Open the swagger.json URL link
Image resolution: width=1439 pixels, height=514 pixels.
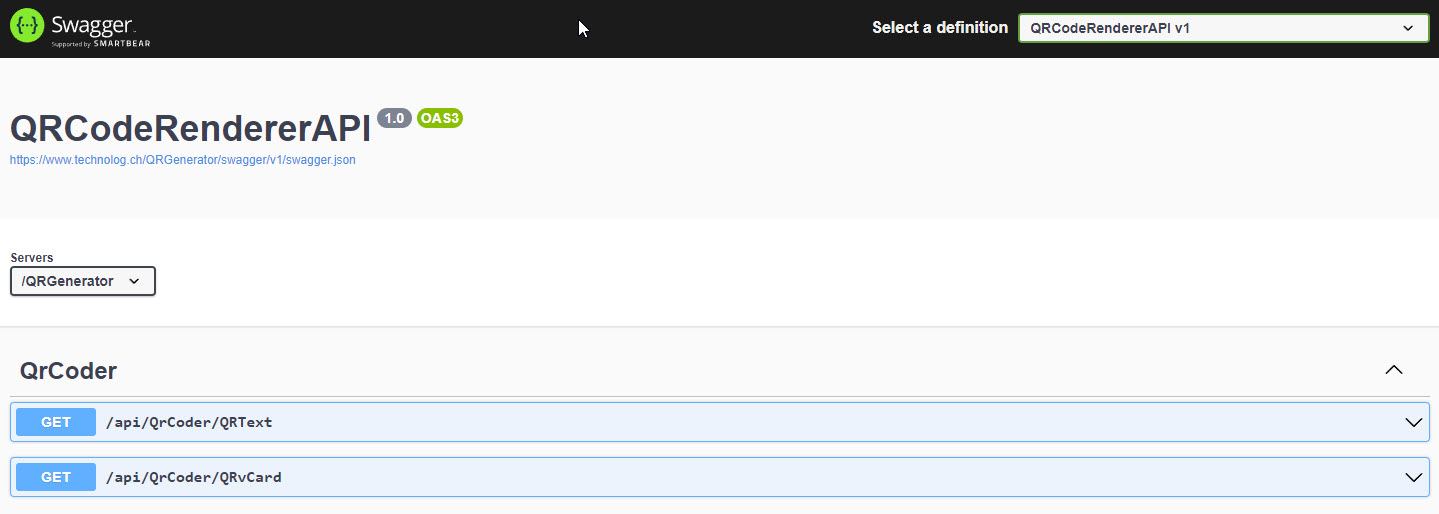(183, 159)
